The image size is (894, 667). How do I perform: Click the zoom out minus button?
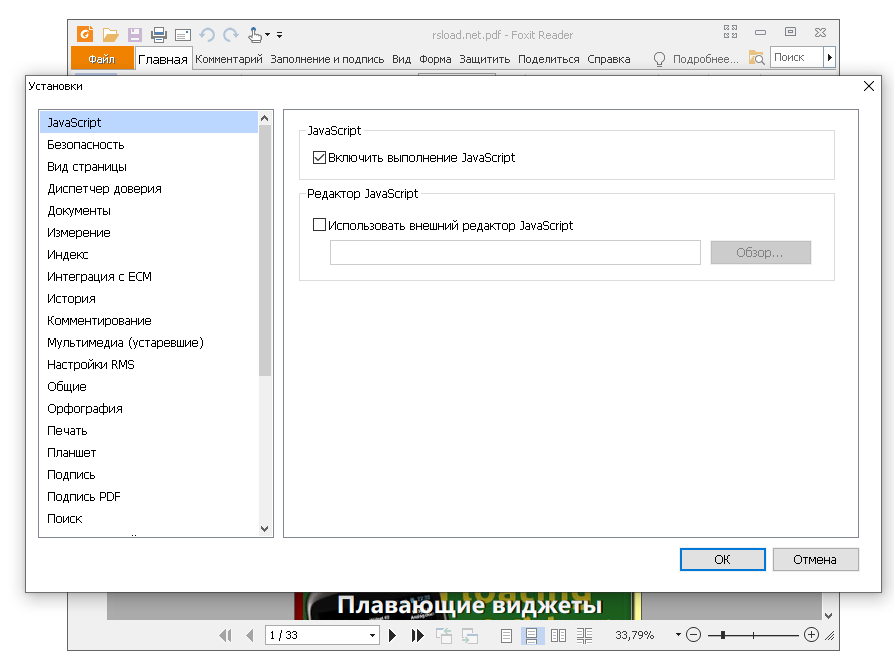pyautogui.click(x=693, y=635)
